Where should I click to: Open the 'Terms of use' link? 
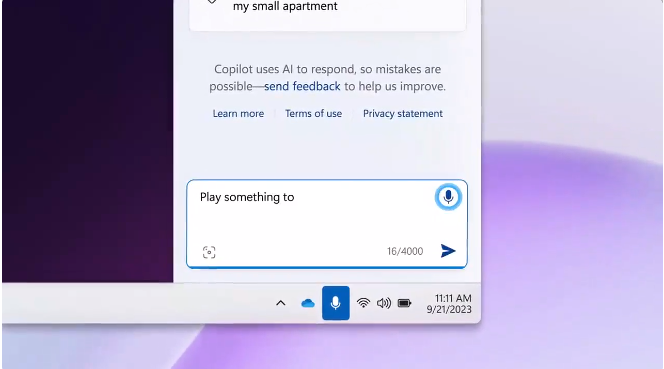(313, 114)
